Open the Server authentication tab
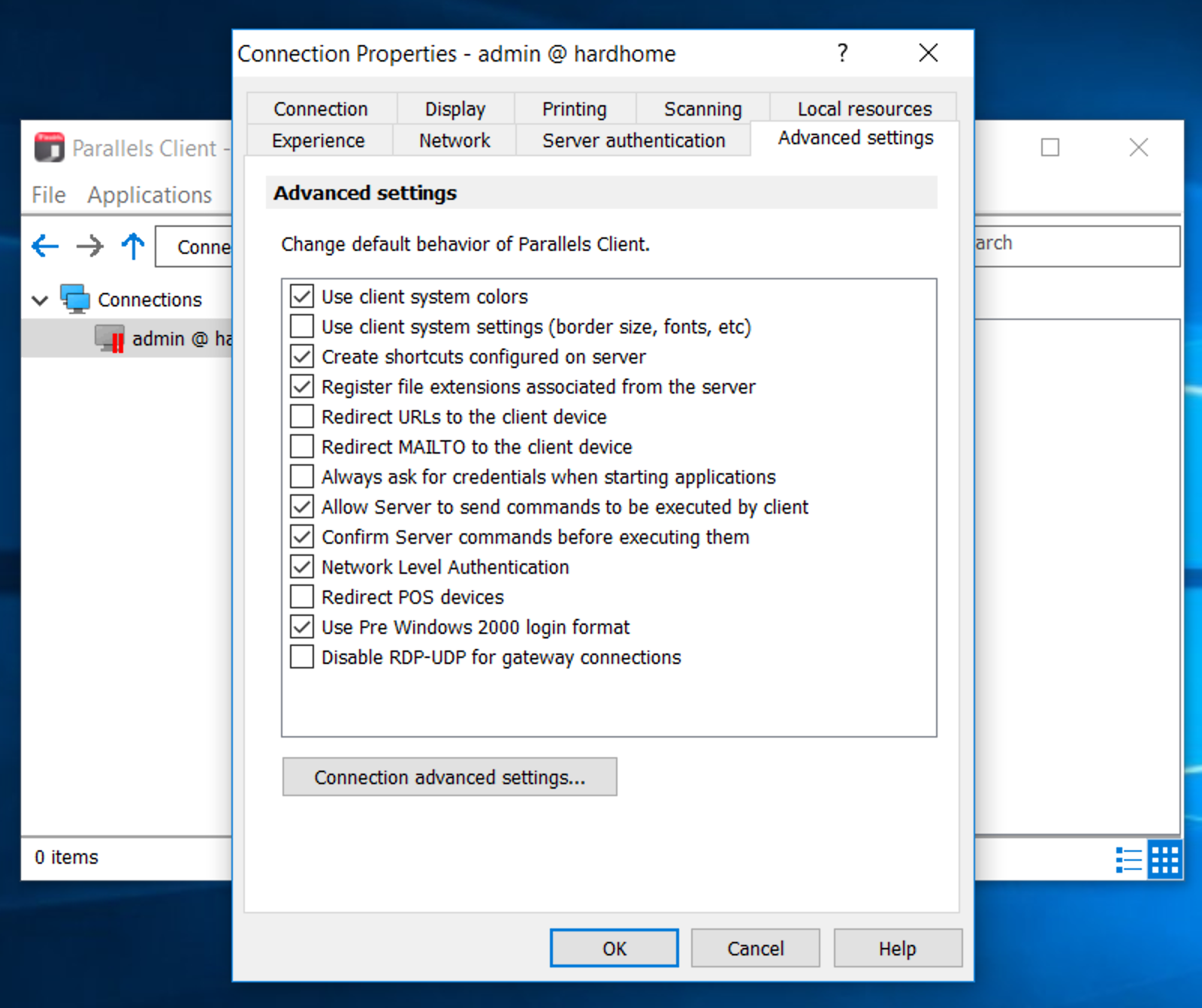The width and height of the screenshot is (1202, 1008). pos(634,140)
